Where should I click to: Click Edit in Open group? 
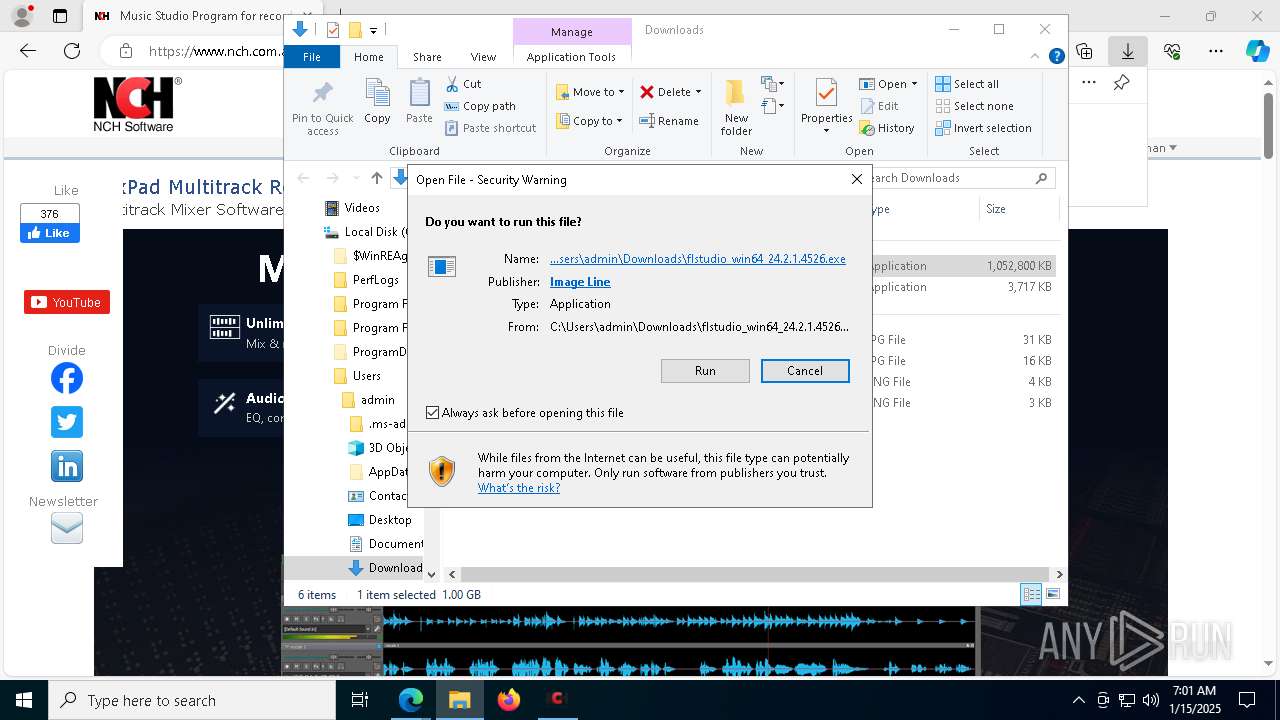pos(879,106)
